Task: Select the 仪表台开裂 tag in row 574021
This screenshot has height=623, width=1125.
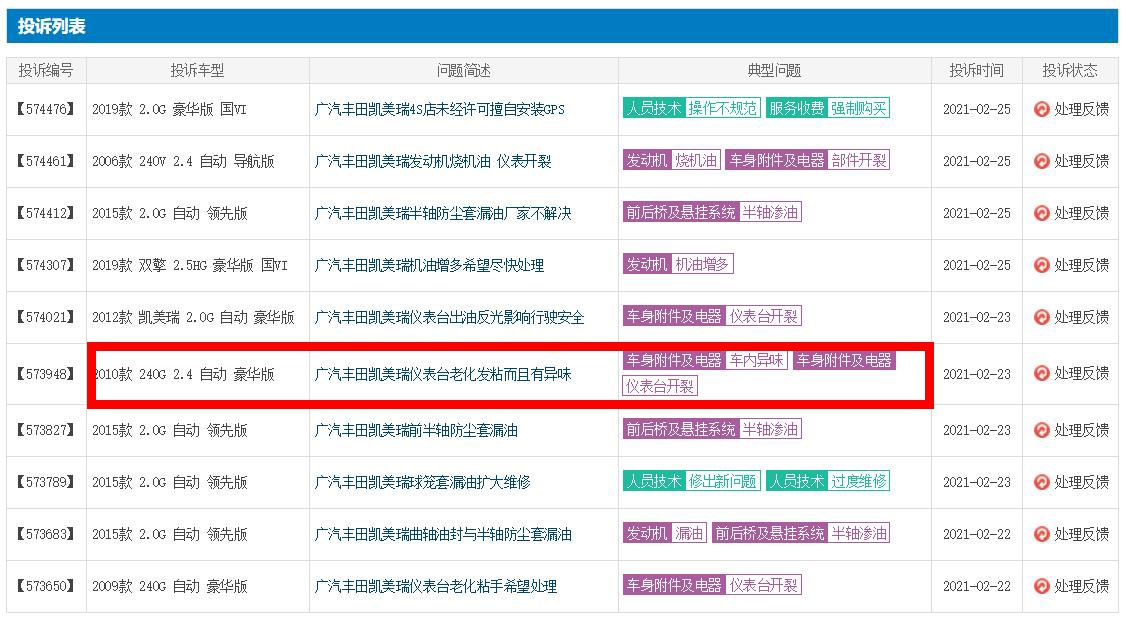Action: click(763, 317)
